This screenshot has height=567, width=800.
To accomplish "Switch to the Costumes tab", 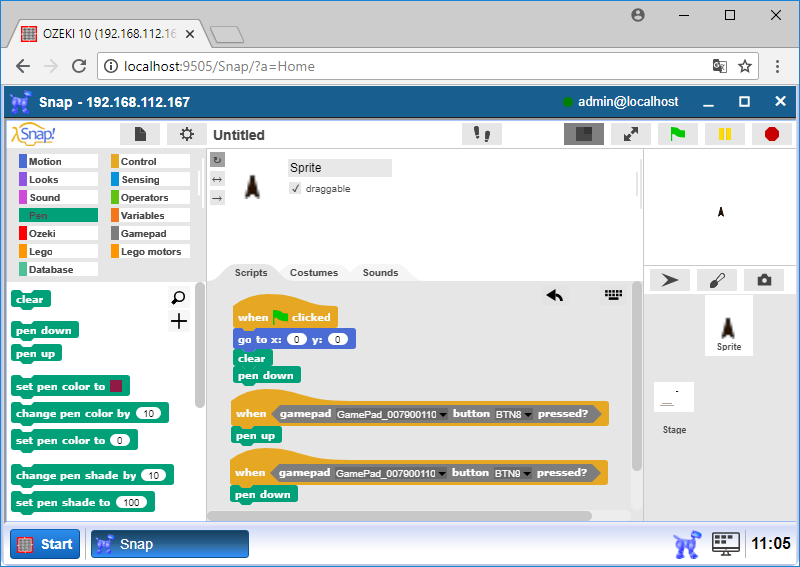I will (314, 273).
